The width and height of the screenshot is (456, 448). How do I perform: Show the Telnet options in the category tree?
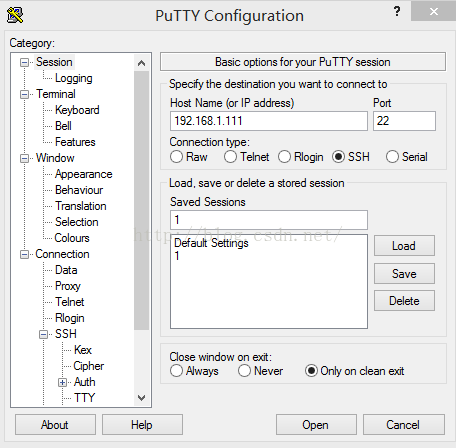(69, 302)
